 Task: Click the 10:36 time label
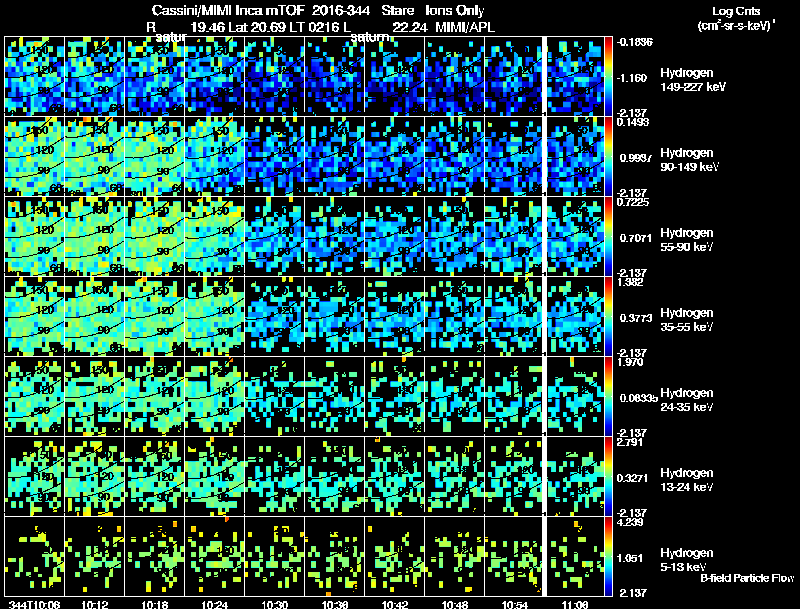[335, 604]
